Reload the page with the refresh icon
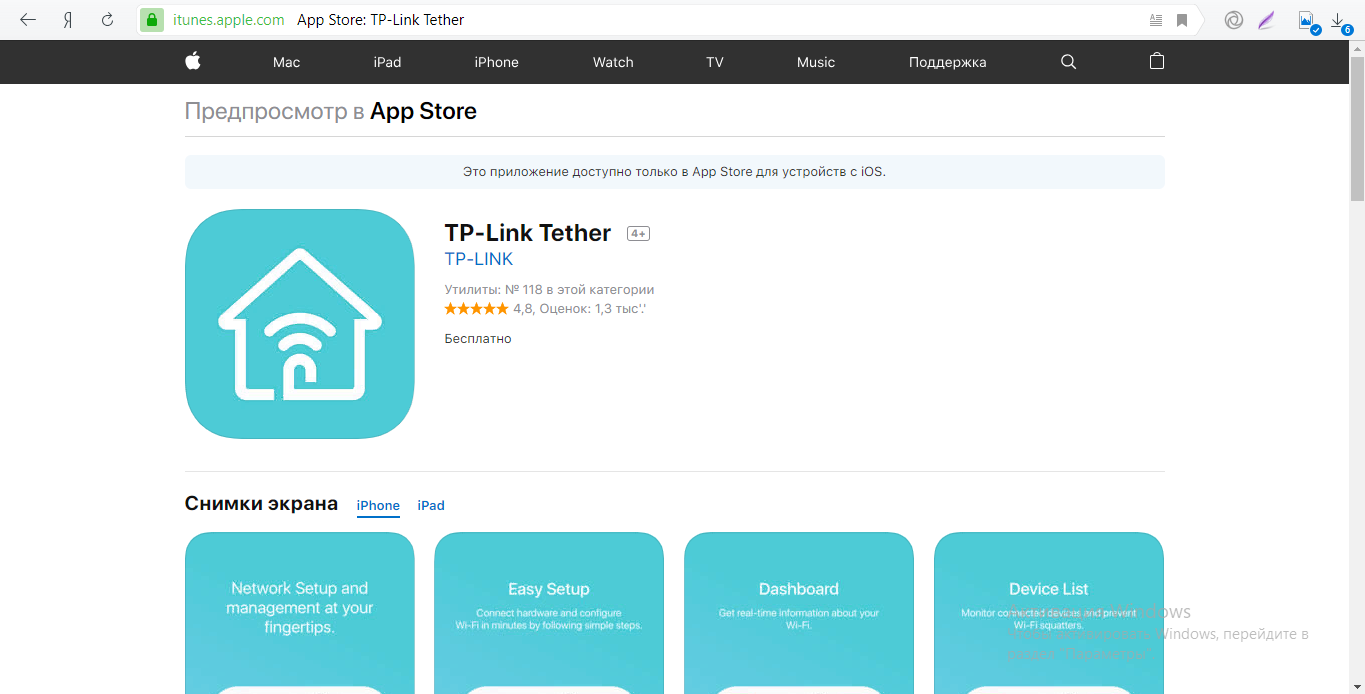Viewport: 1365px width, 694px height. (108, 20)
